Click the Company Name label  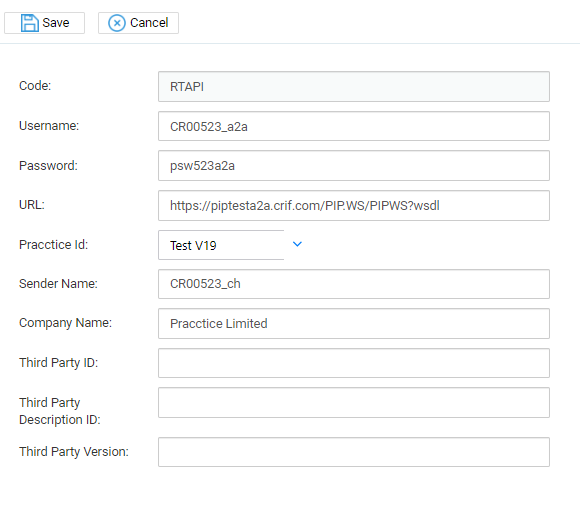65,323
